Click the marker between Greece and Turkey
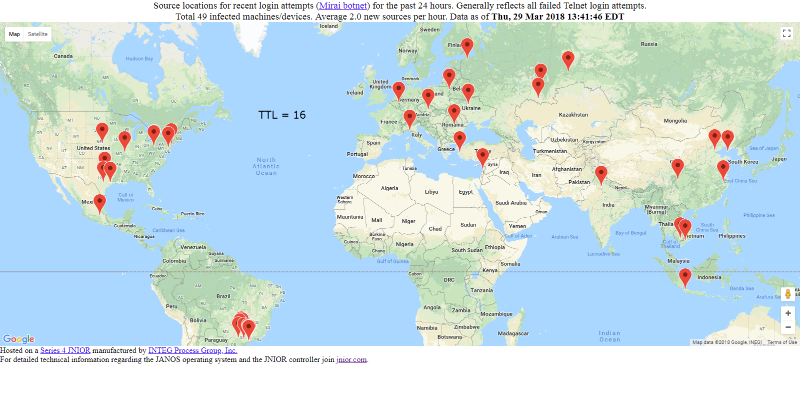 460,141
